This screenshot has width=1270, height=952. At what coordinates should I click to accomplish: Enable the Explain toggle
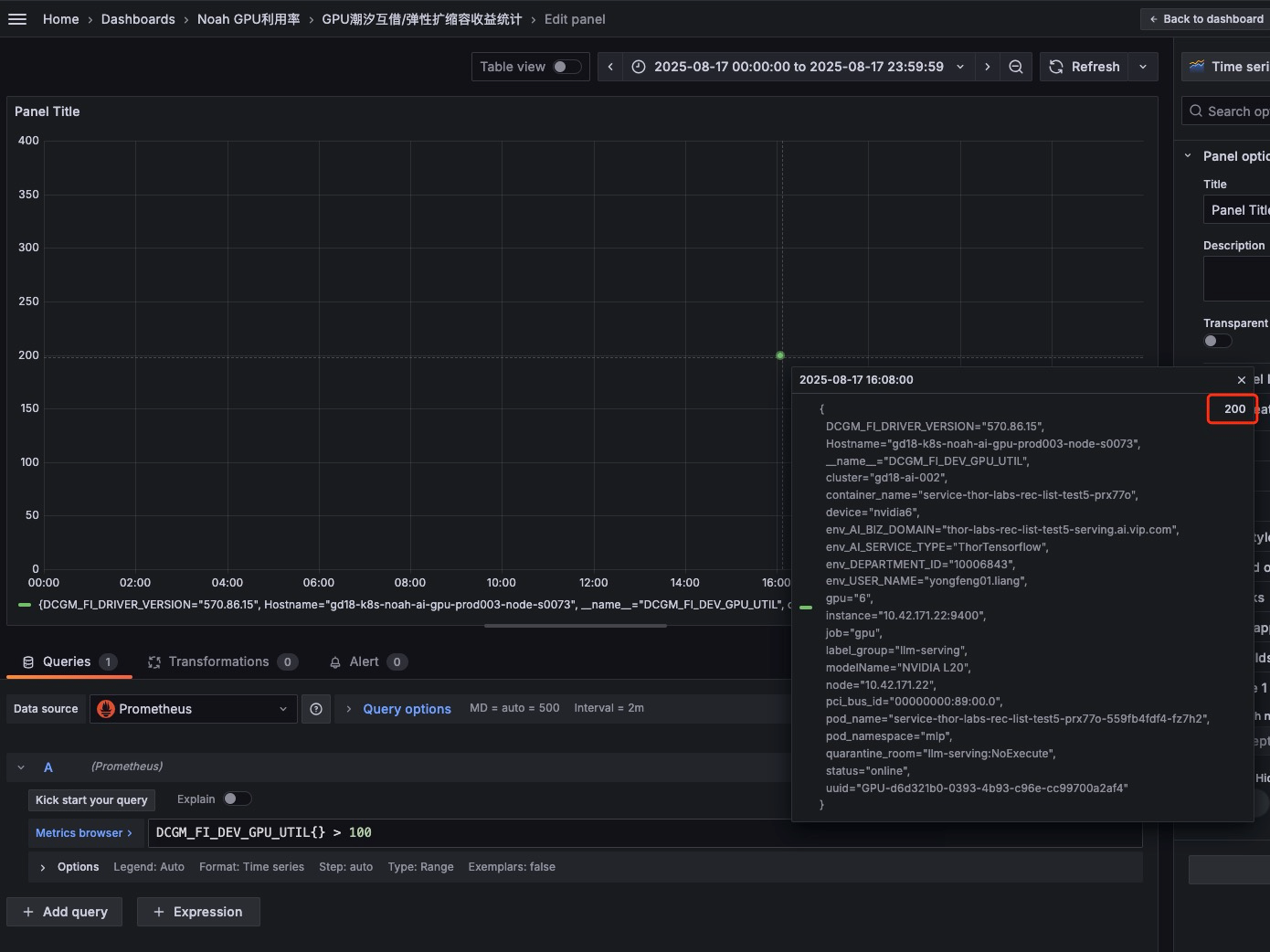[237, 799]
